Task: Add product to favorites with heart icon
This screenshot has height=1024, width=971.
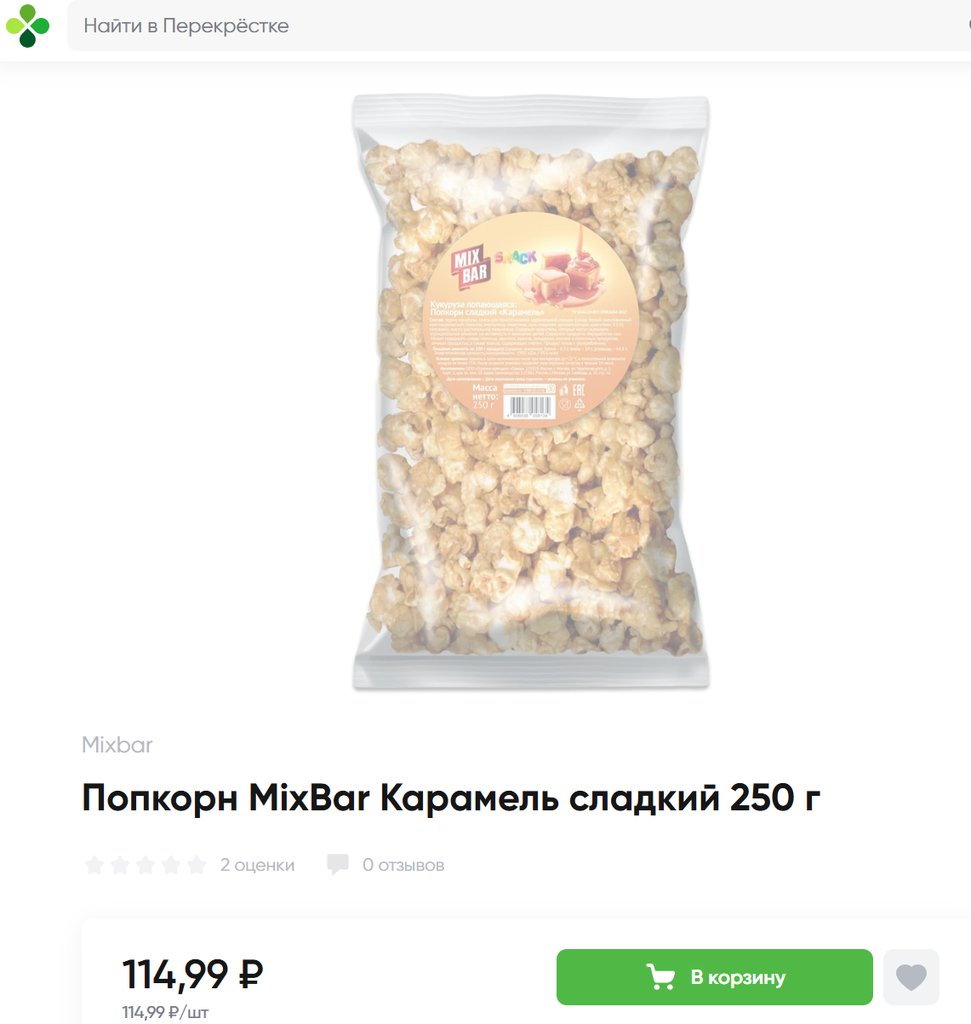Action: pos(911,977)
